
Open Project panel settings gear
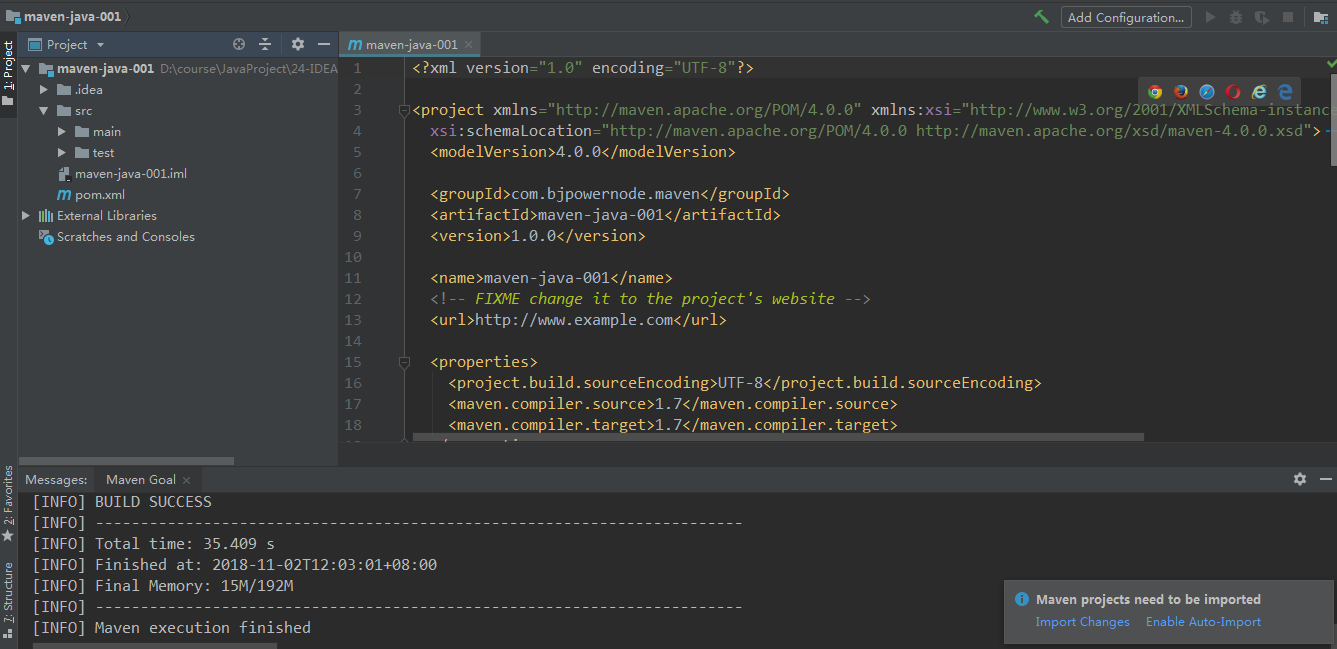point(297,44)
